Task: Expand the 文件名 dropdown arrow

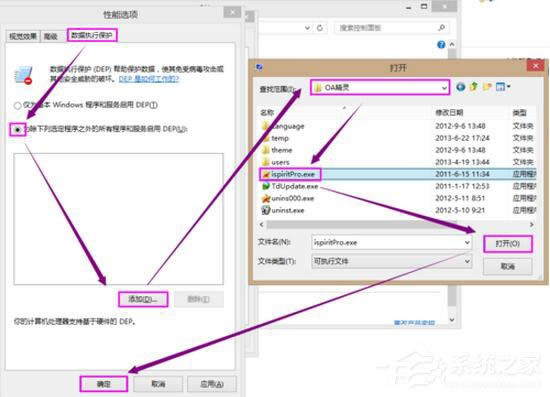Action: coord(467,242)
